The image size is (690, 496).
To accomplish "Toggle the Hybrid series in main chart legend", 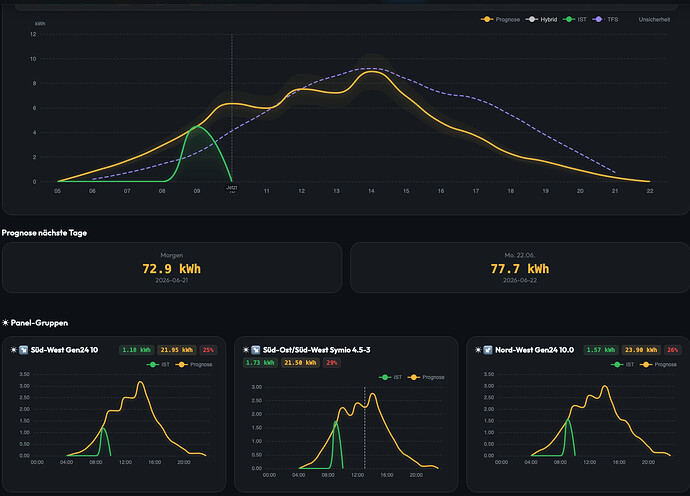I will coord(541,19).
